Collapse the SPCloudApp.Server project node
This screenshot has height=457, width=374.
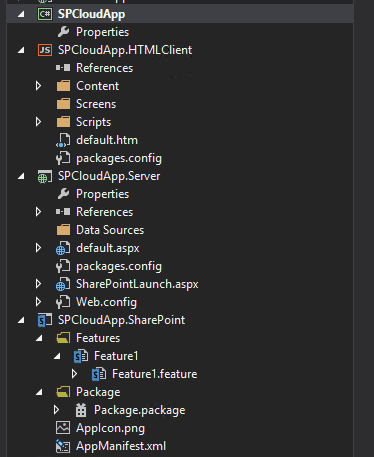point(21,176)
